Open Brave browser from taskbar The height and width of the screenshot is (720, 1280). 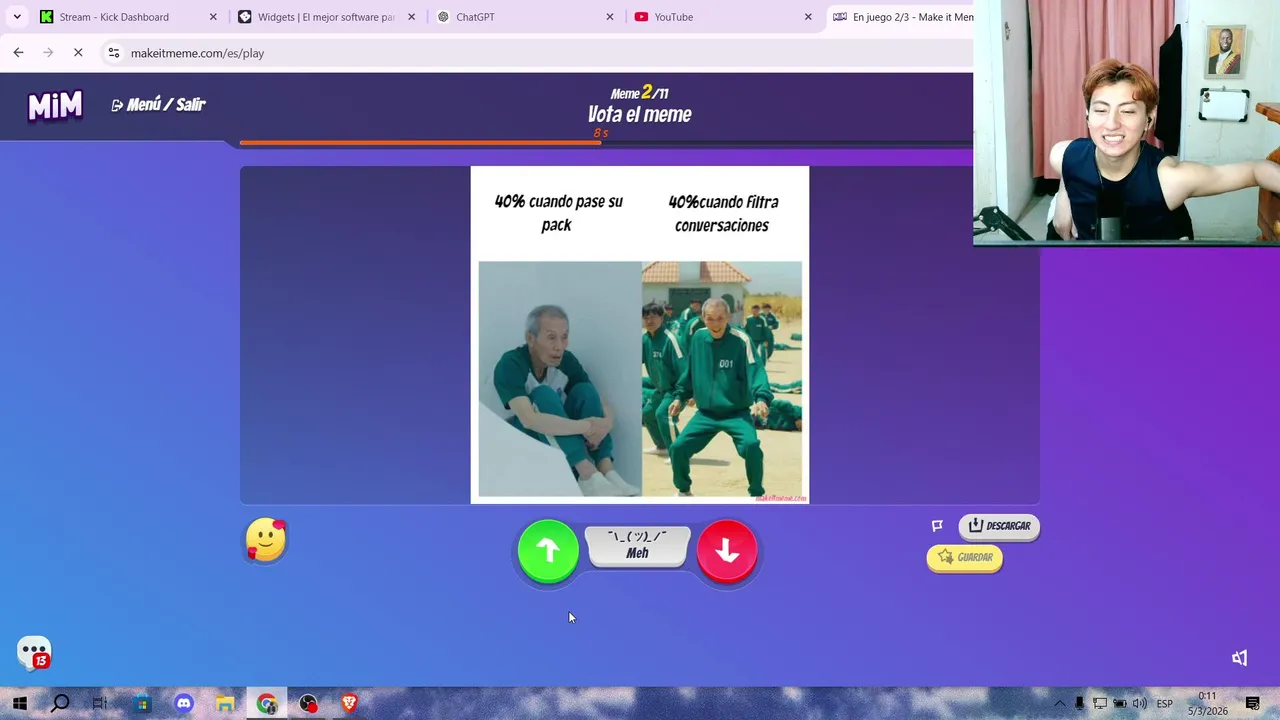click(x=349, y=703)
